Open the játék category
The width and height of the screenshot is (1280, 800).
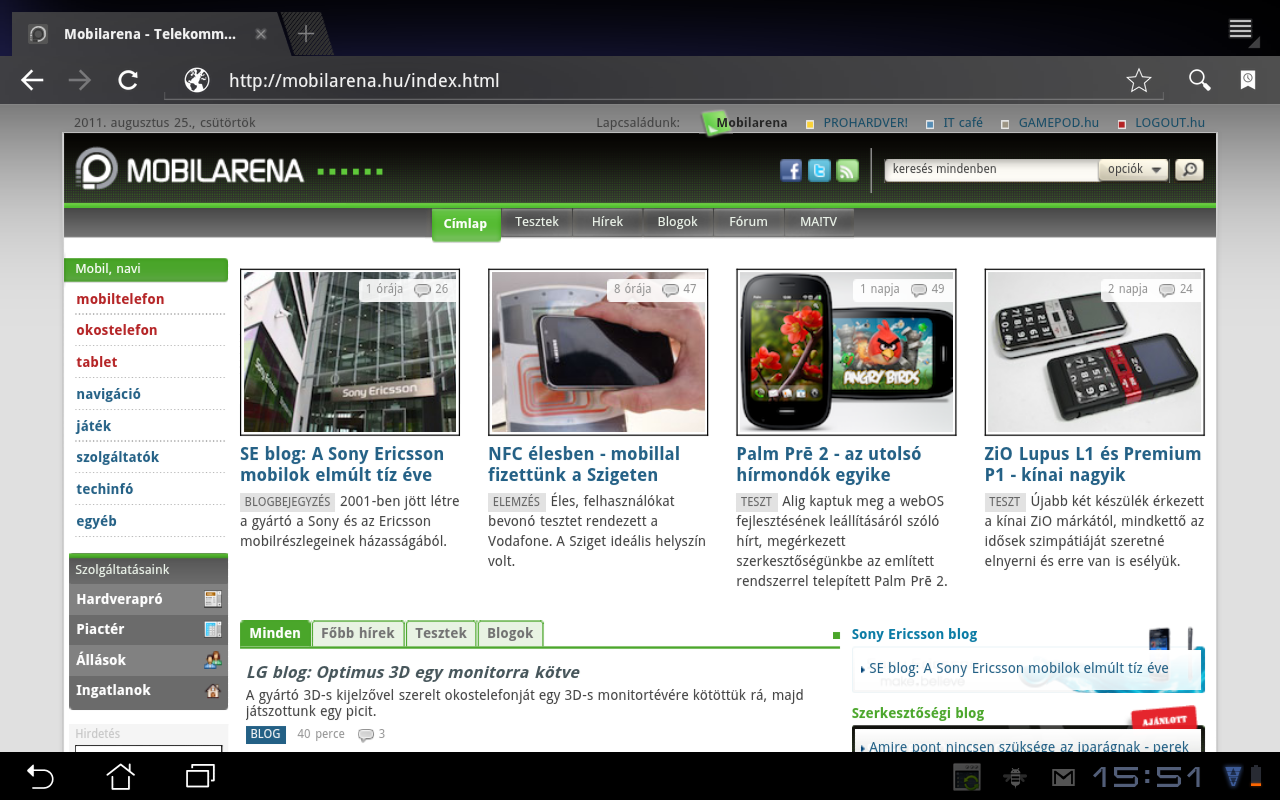pos(93,426)
